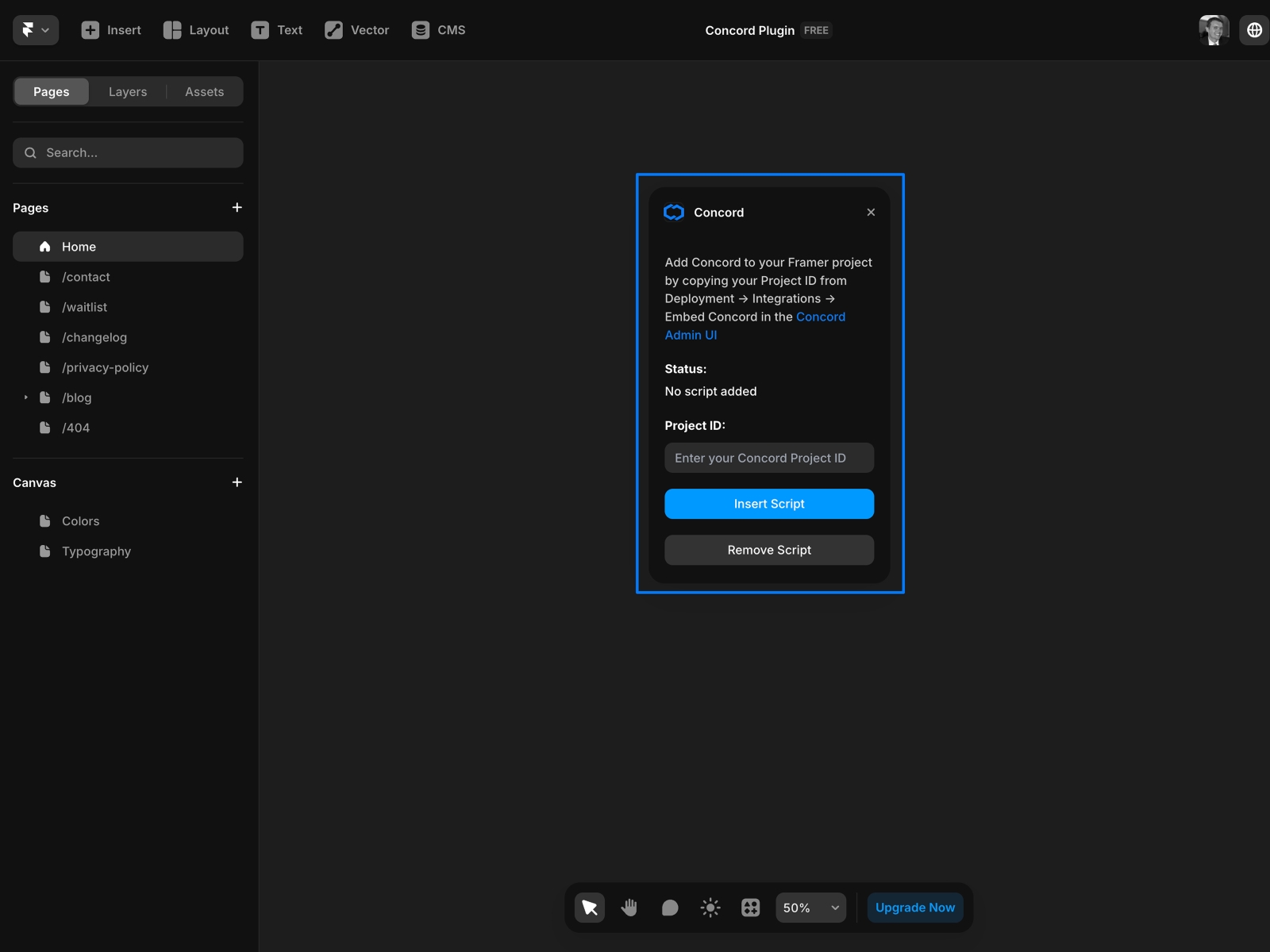This screenshot has width=1270, height=952.
Task: Click the globe icon top right
Action: tap(1254, 29)
